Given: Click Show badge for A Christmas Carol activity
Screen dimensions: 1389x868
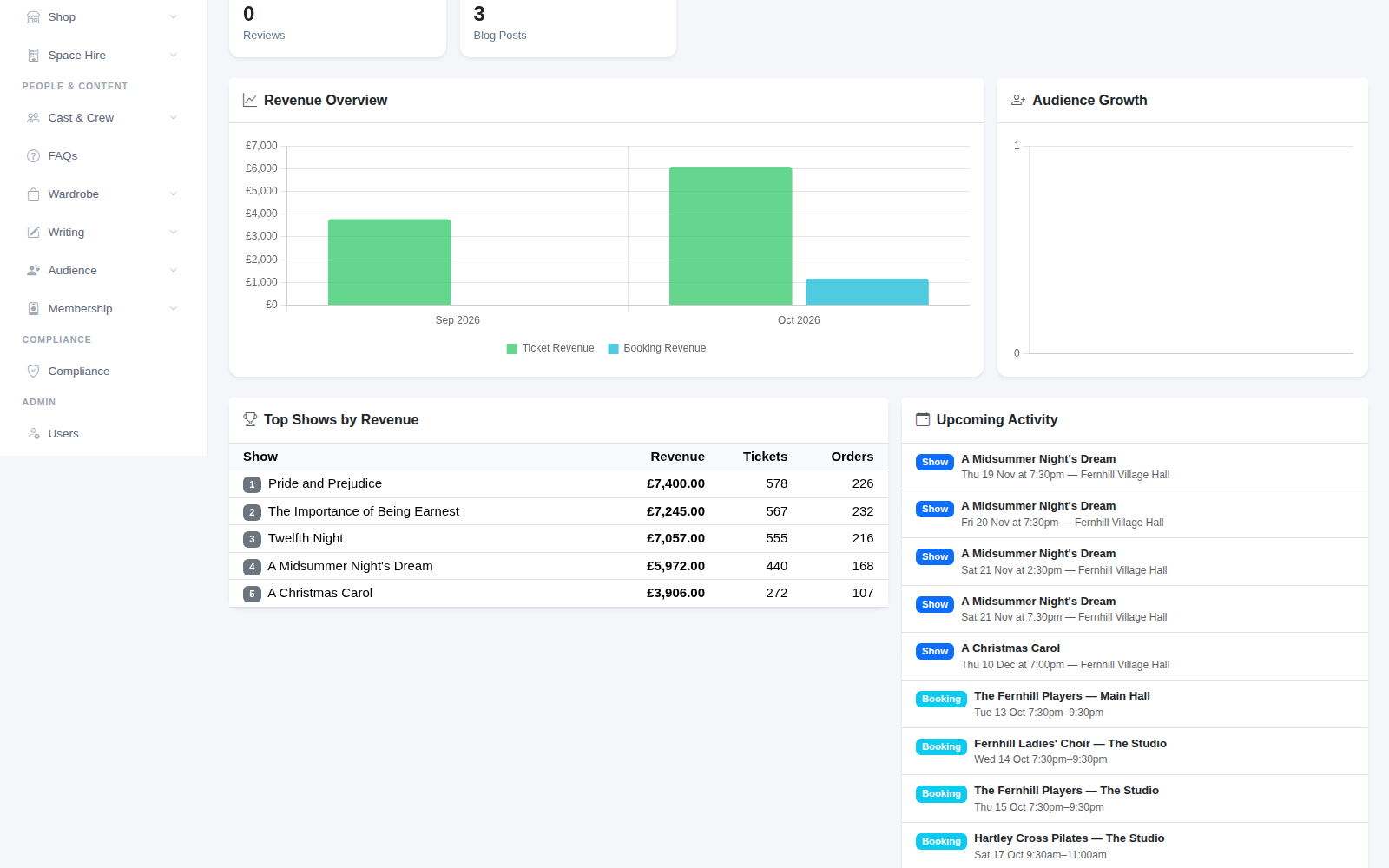Looking at the screenshot, I should [935, 652].
